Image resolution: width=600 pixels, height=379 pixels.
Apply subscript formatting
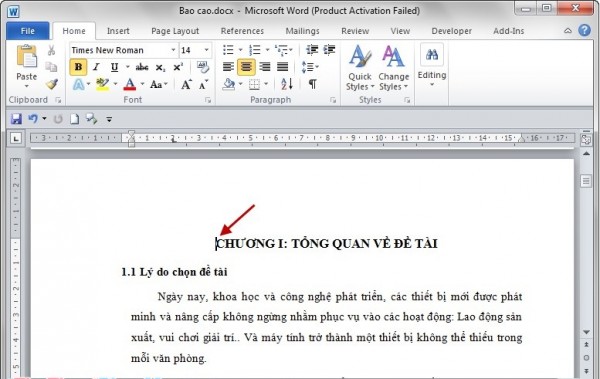160,68
